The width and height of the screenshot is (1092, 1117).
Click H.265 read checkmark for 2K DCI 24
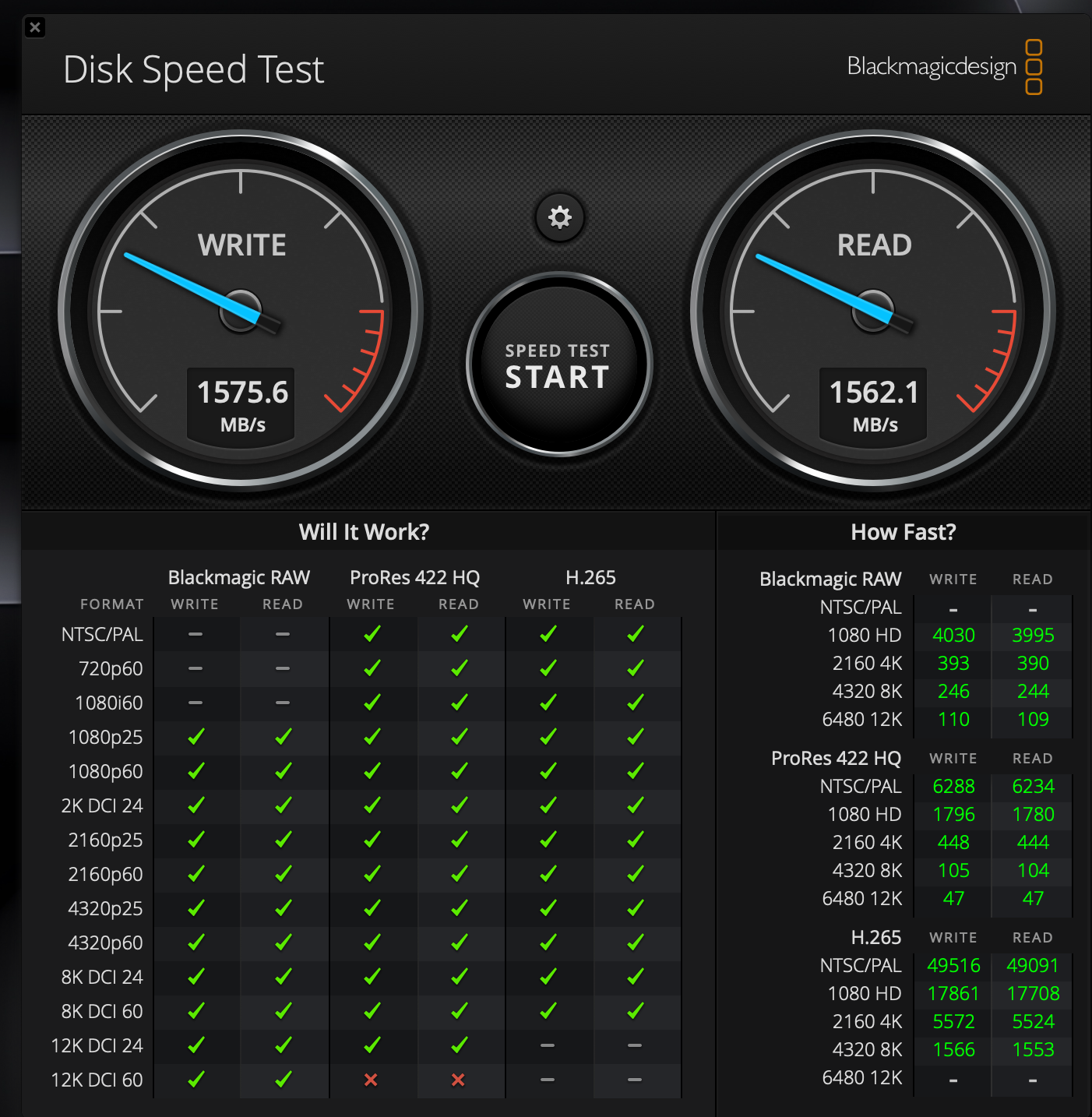636,805
